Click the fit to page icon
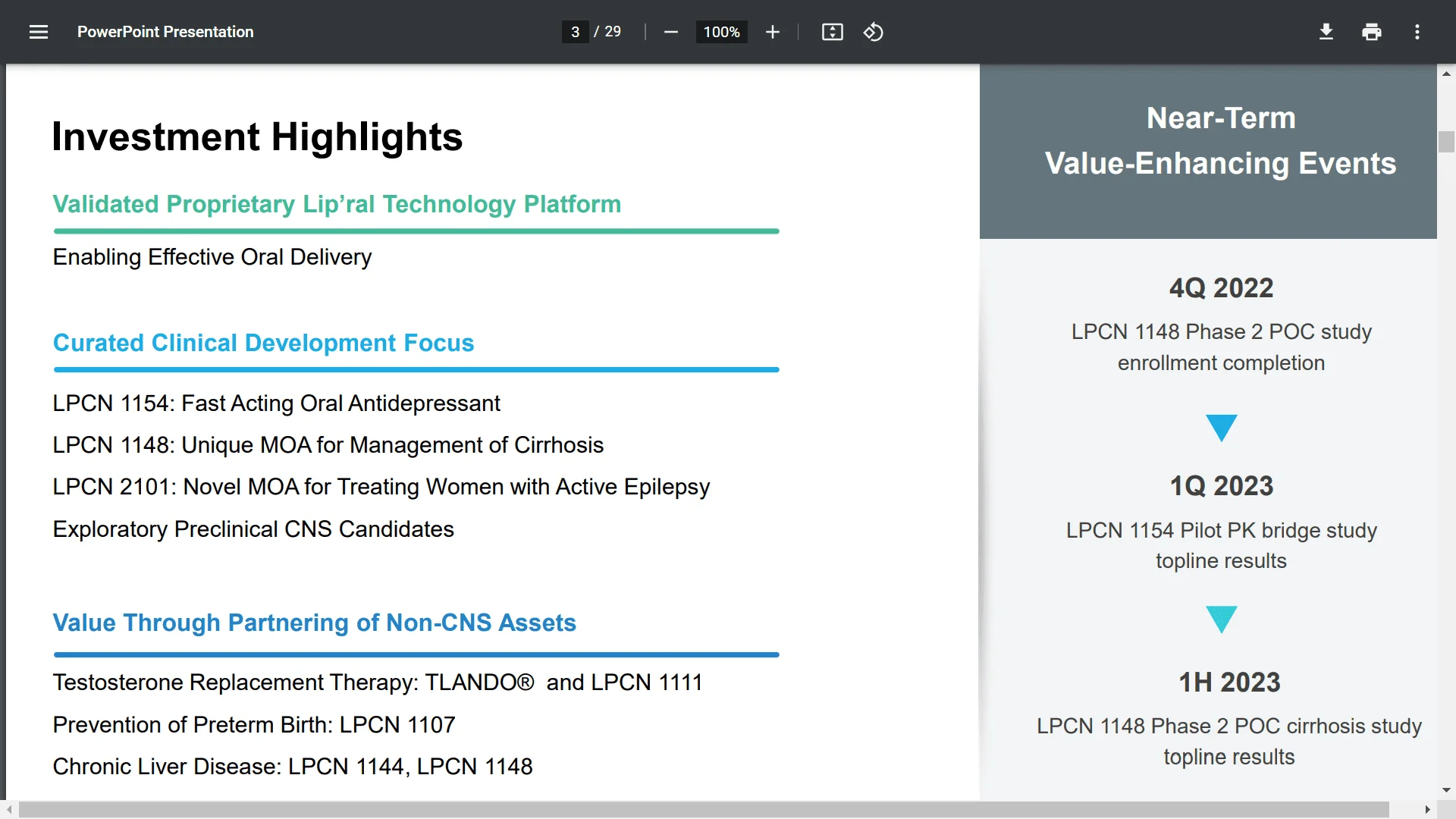This screenshot has width=1456, height=819. click(833, 32)
